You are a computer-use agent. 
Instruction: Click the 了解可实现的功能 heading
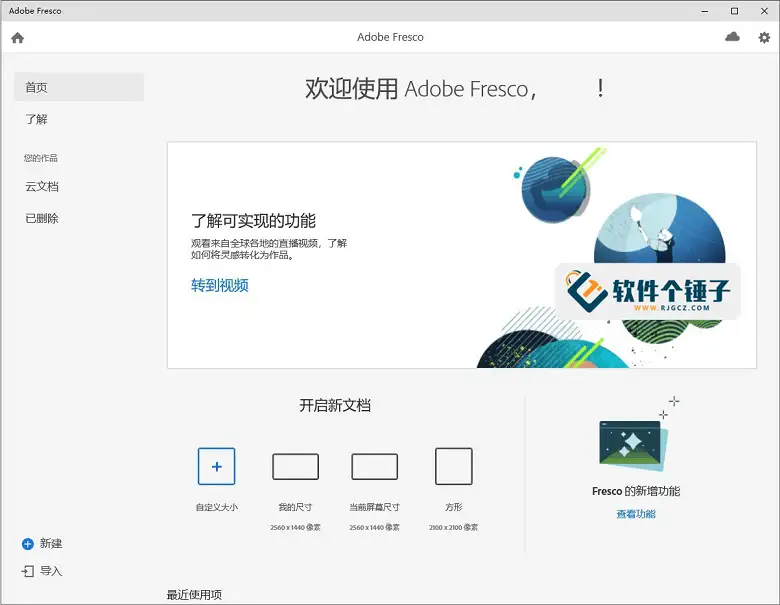pos(253,220)
